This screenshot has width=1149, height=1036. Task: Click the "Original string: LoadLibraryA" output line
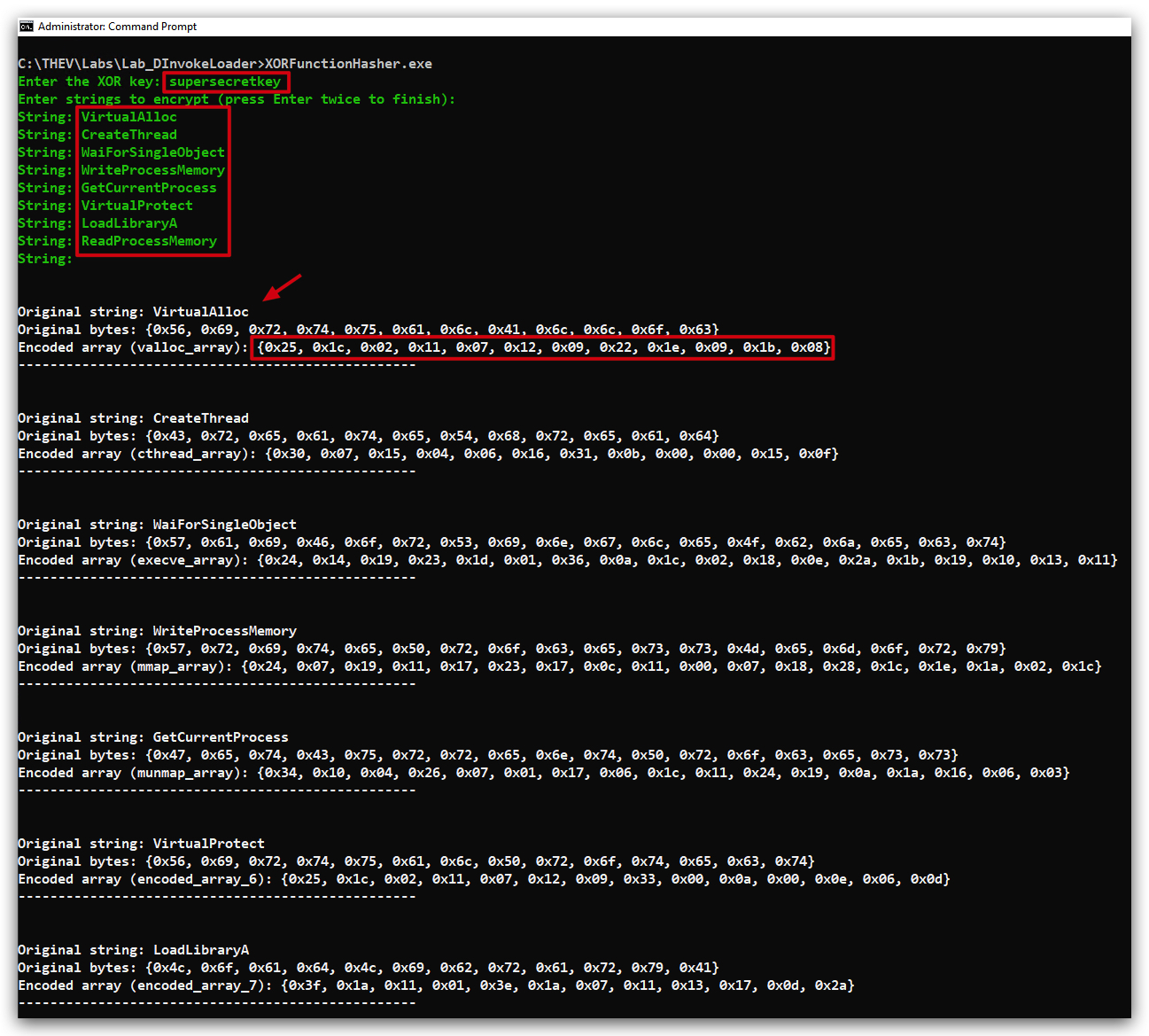(134, 950)
